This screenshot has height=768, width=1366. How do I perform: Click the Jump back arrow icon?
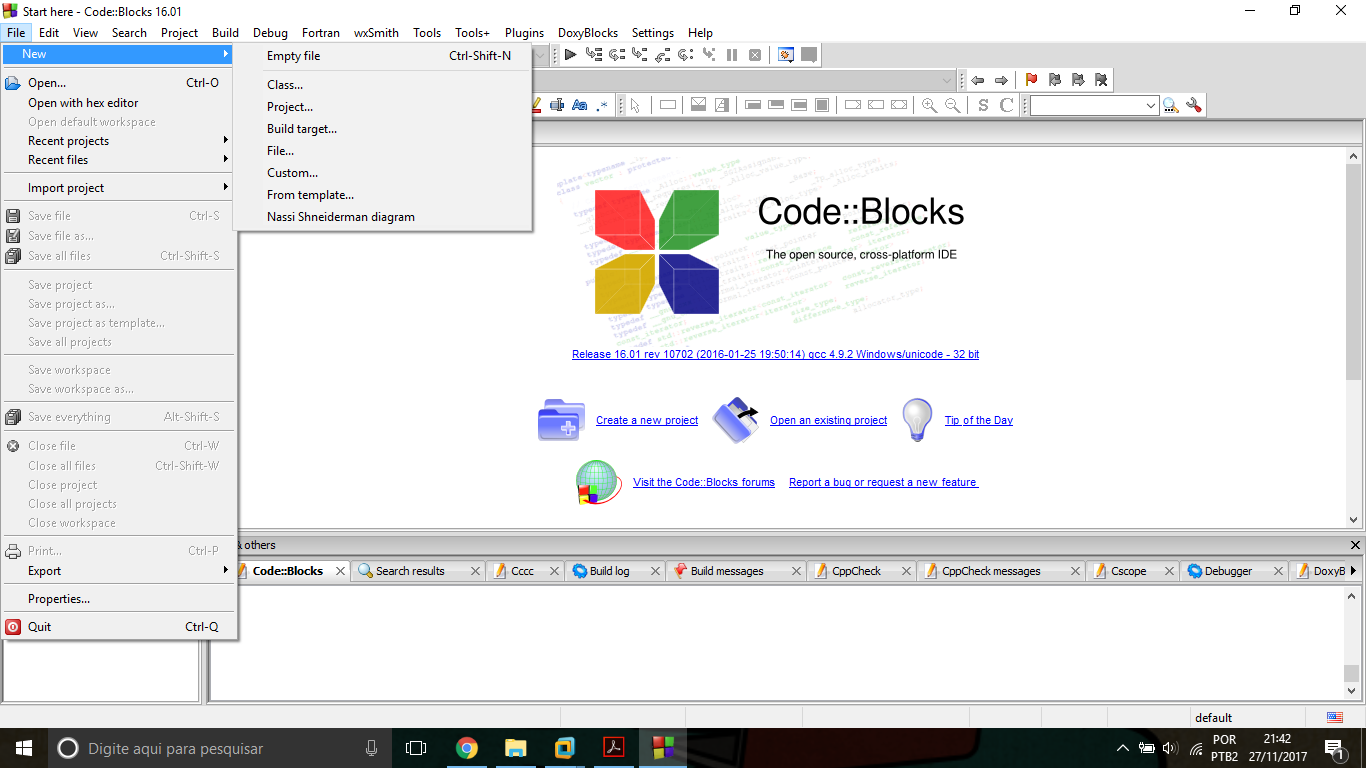pos(978,80)
